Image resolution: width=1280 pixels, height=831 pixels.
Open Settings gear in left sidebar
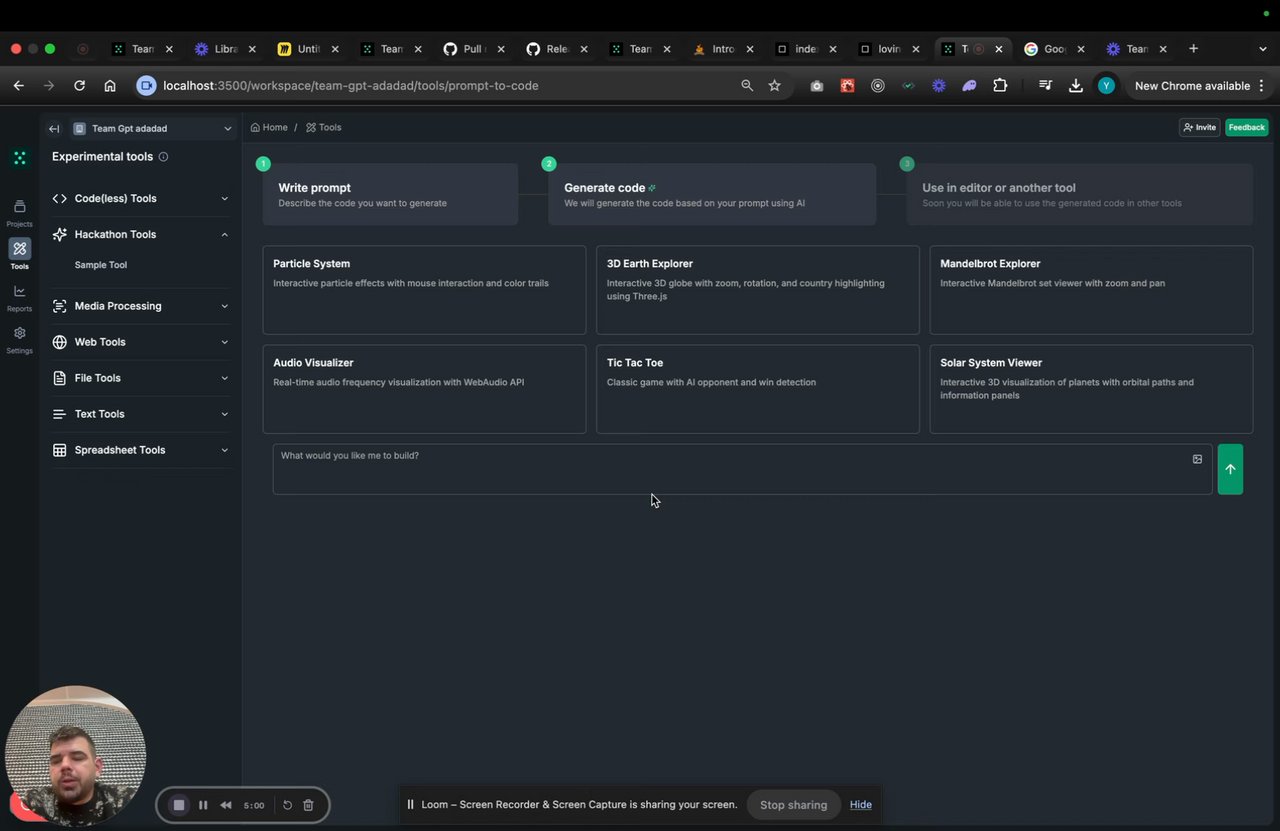[x=19, y=339]
